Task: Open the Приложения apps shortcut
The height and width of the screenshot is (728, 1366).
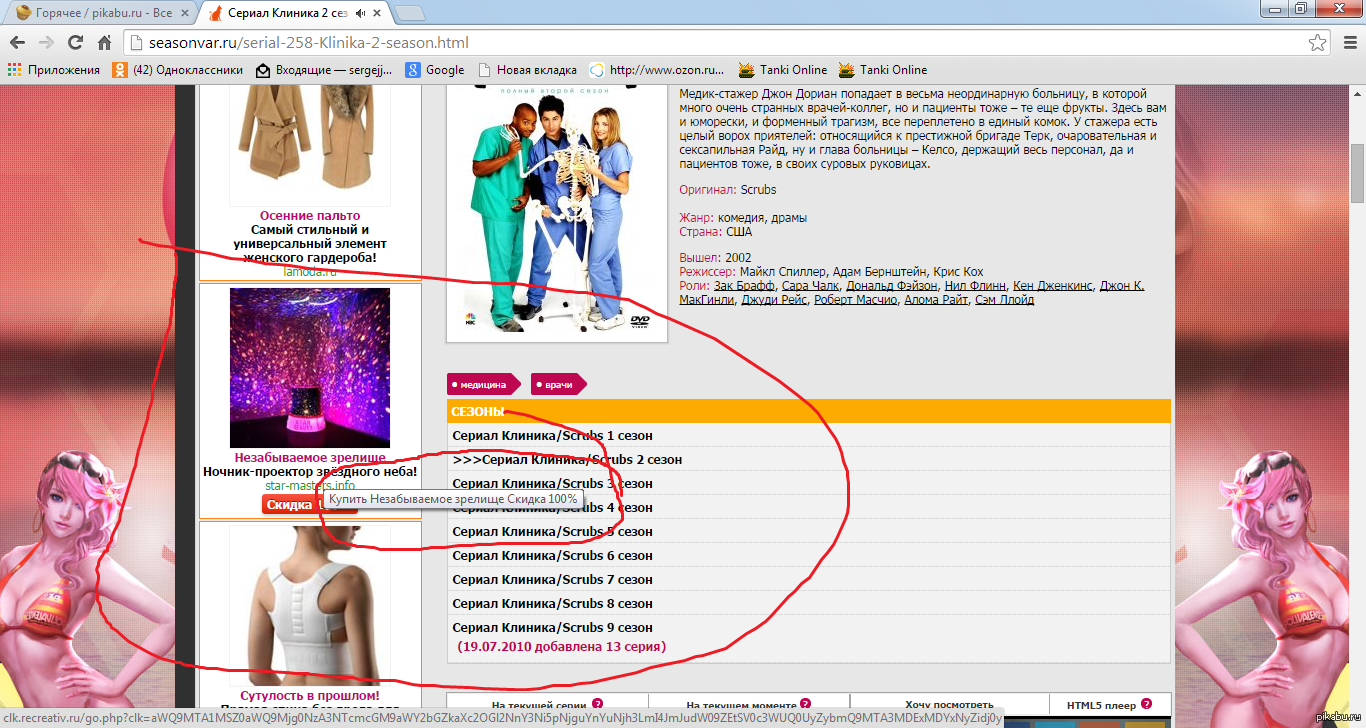Action: pos(54,70)
